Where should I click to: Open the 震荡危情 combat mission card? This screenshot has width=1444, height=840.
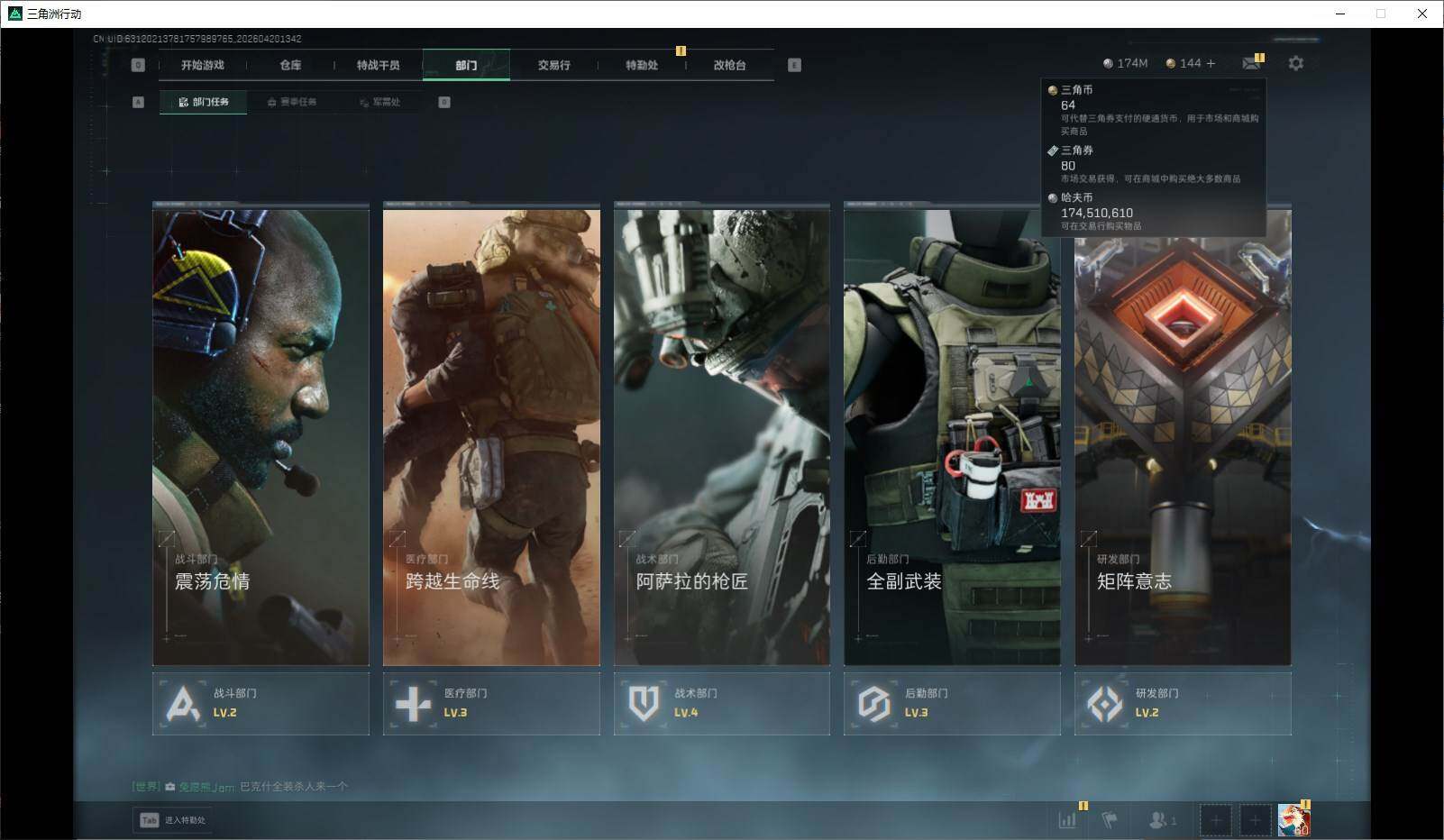click(x=260, y=437)
